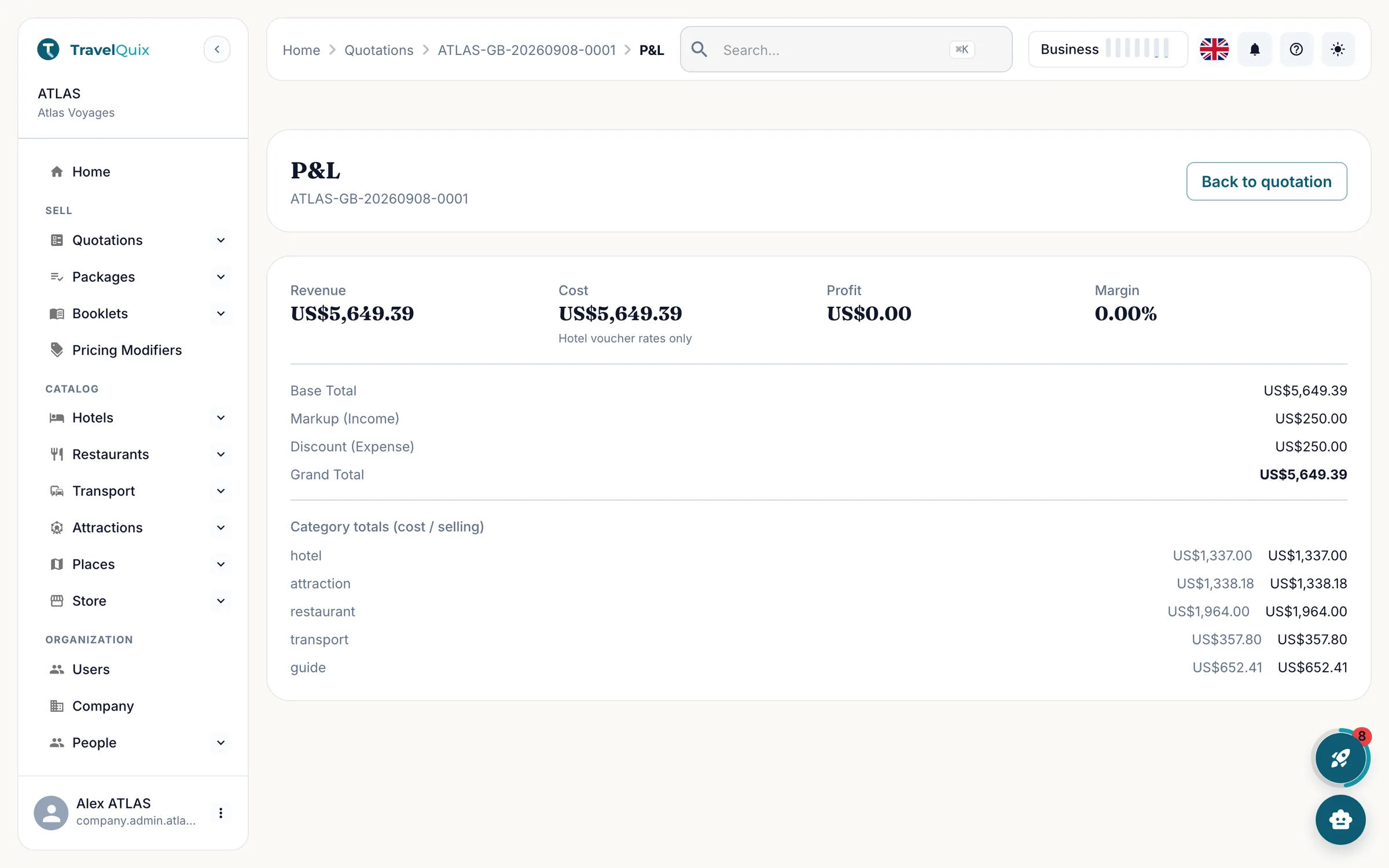1389x868 pixels.
Task: Switch language using the UK flag icon
Action: tap(1214, 49)
